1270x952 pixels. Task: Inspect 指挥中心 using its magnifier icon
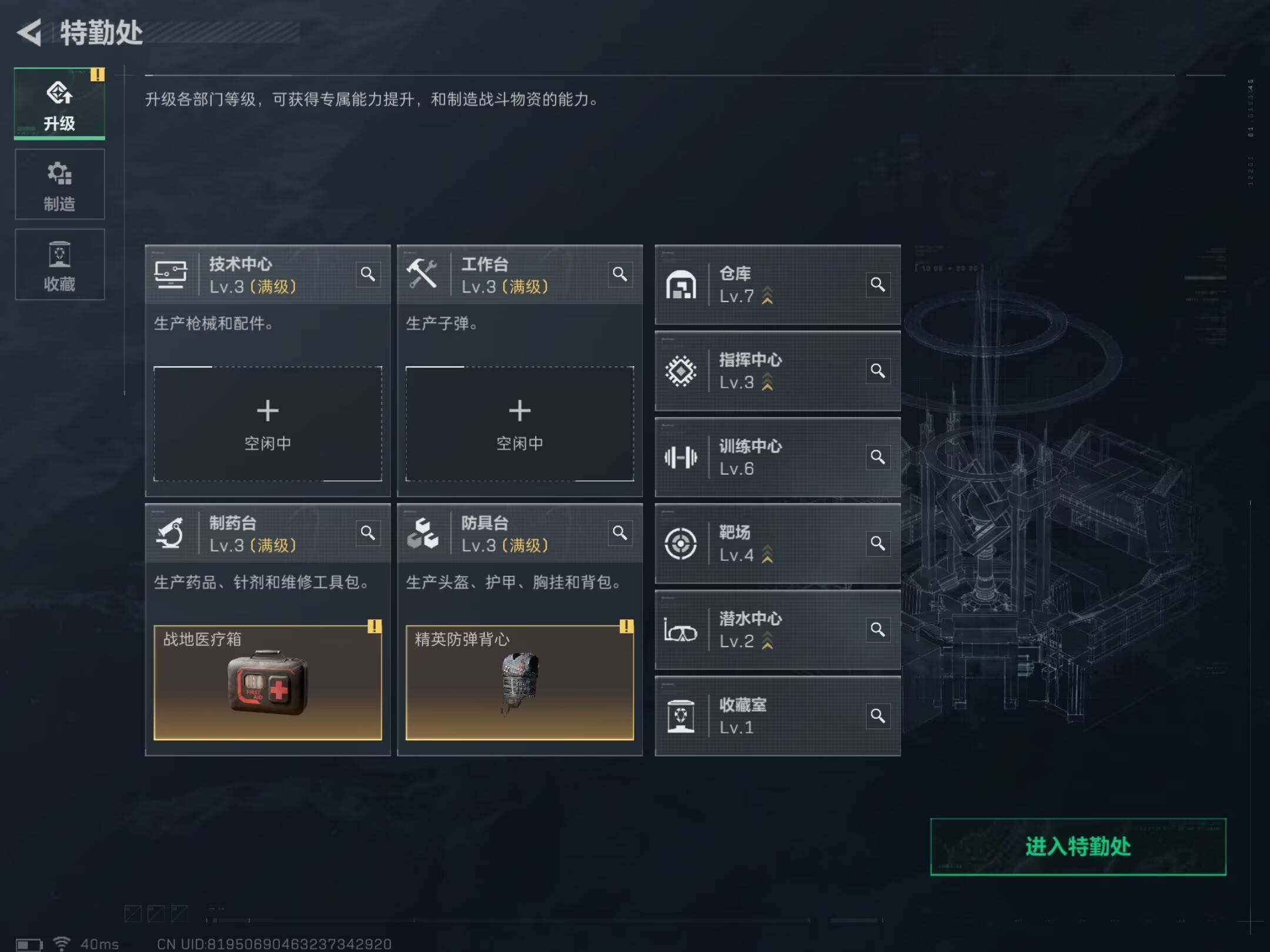(x=878, y=371)
